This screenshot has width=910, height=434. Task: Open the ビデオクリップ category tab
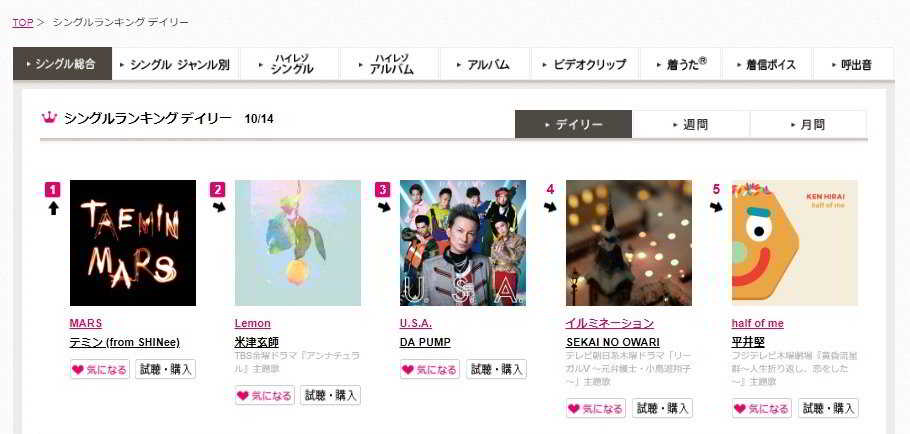tap(584, 64)
